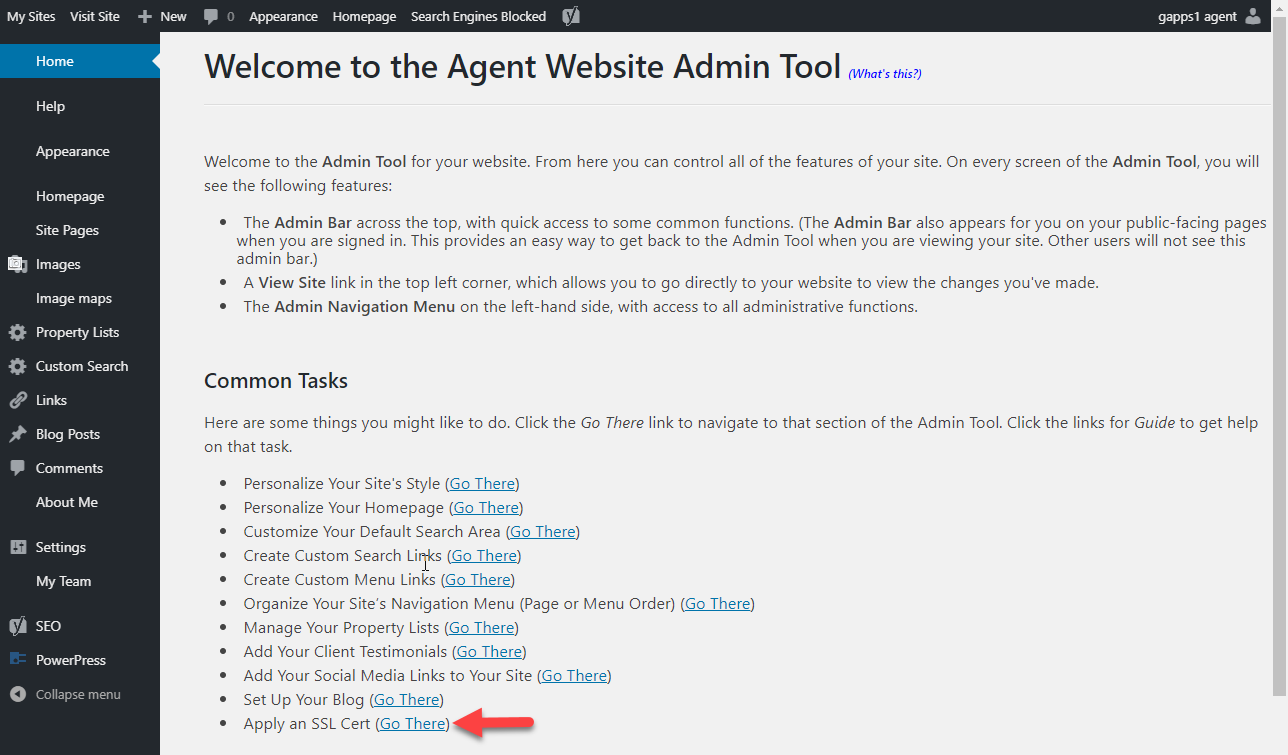Click the Property Lists gear icon
Image resolution: width=1288 pixels, height=755 pixels.
pyautogui.click(x=17, y=332)
